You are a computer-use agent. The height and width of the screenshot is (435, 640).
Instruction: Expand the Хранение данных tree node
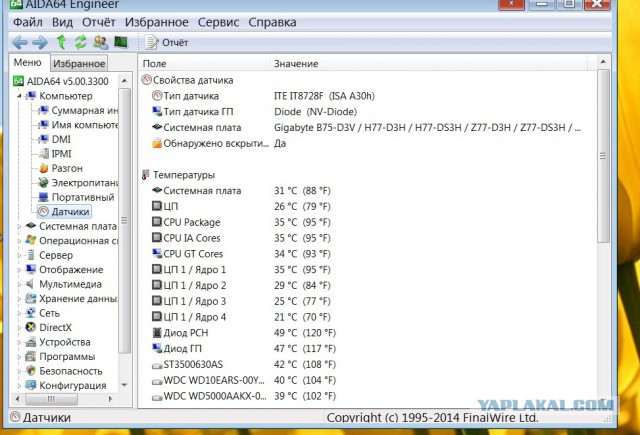(19, 299)
